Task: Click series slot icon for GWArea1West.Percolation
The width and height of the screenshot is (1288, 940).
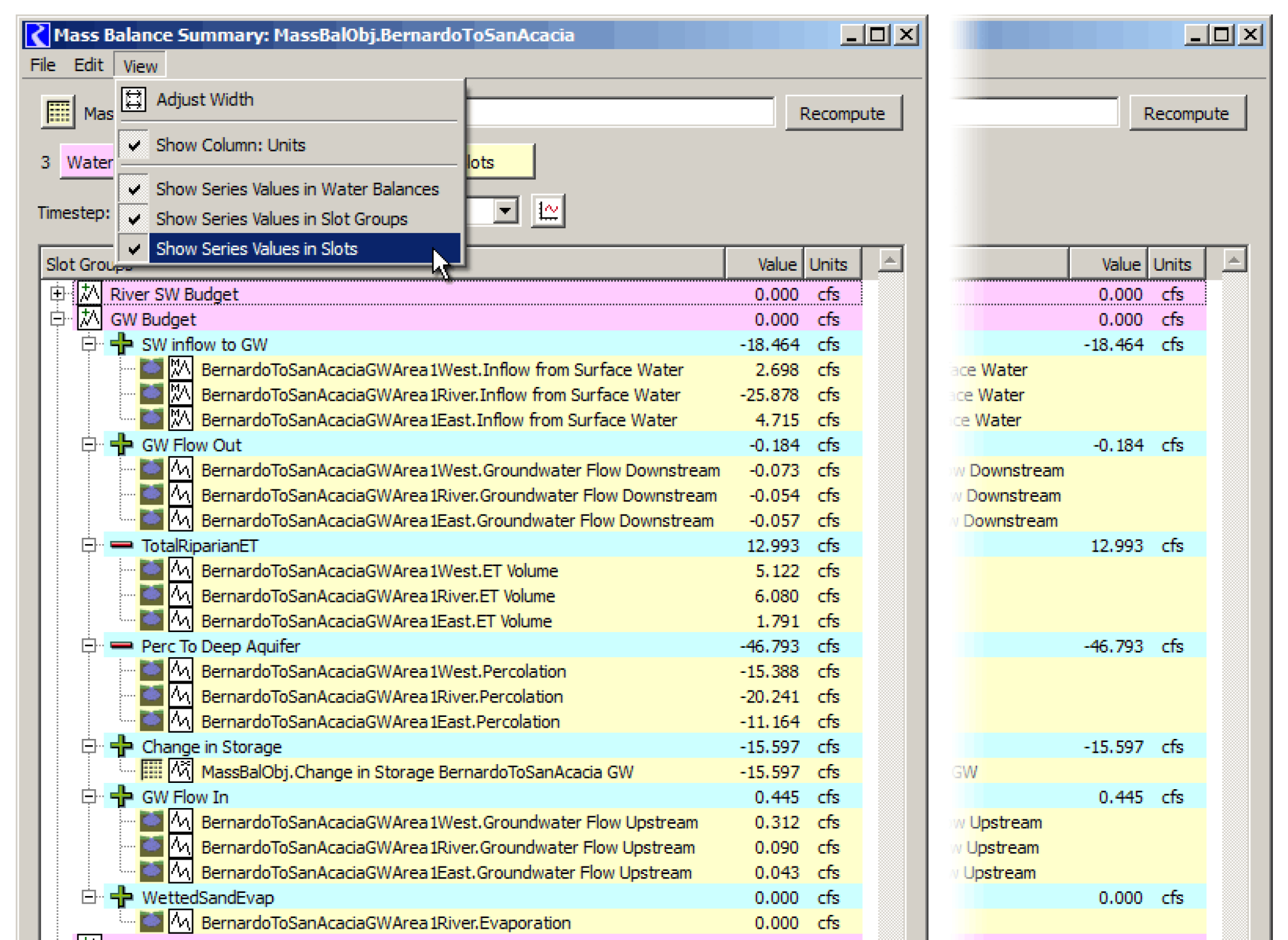Action: click(x=180, y=671)
